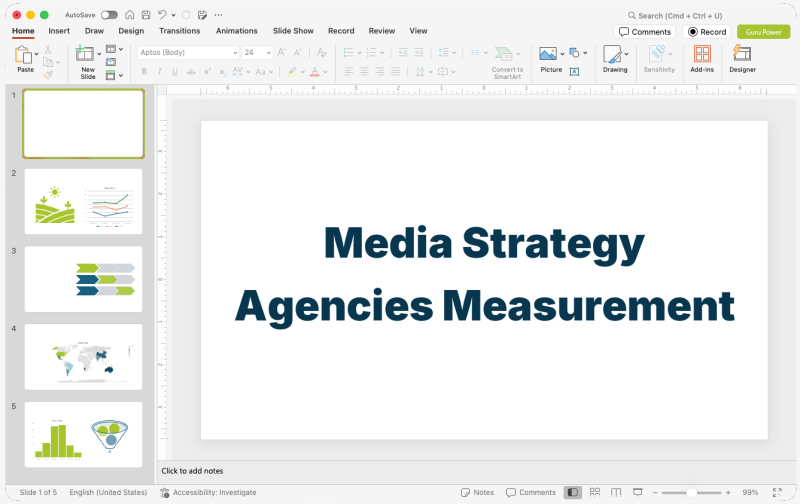
Task: Click the Align Right icon
Action: pos(380,72)
